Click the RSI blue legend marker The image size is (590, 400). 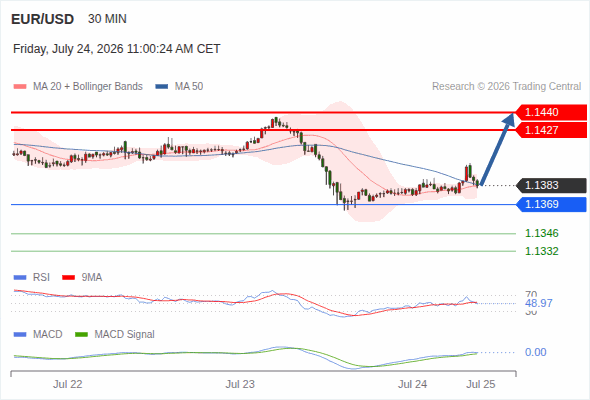pos(20,278)
